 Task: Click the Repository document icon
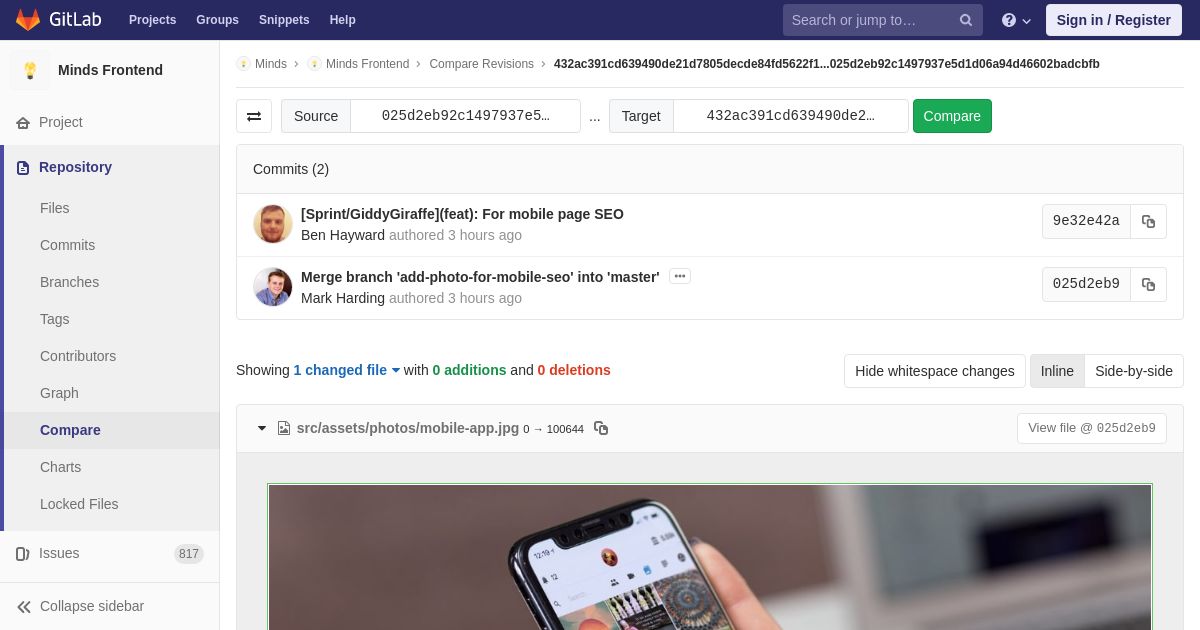click(23, 168)
